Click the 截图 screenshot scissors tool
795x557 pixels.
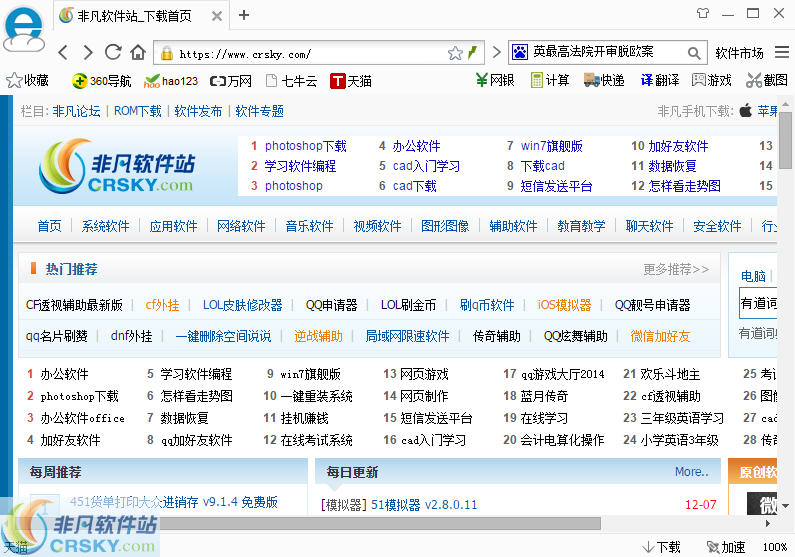click(x=767, y=80)
